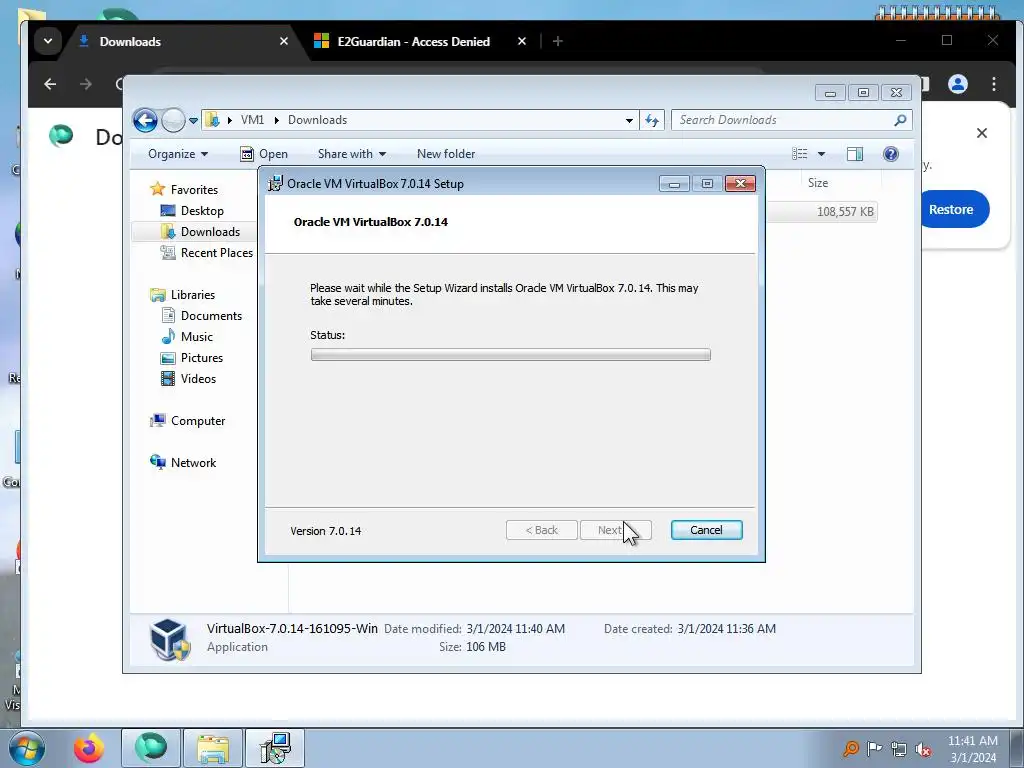Click the orange magnifier tray icon
The image size is (1024, 768).
click(850, 748)
